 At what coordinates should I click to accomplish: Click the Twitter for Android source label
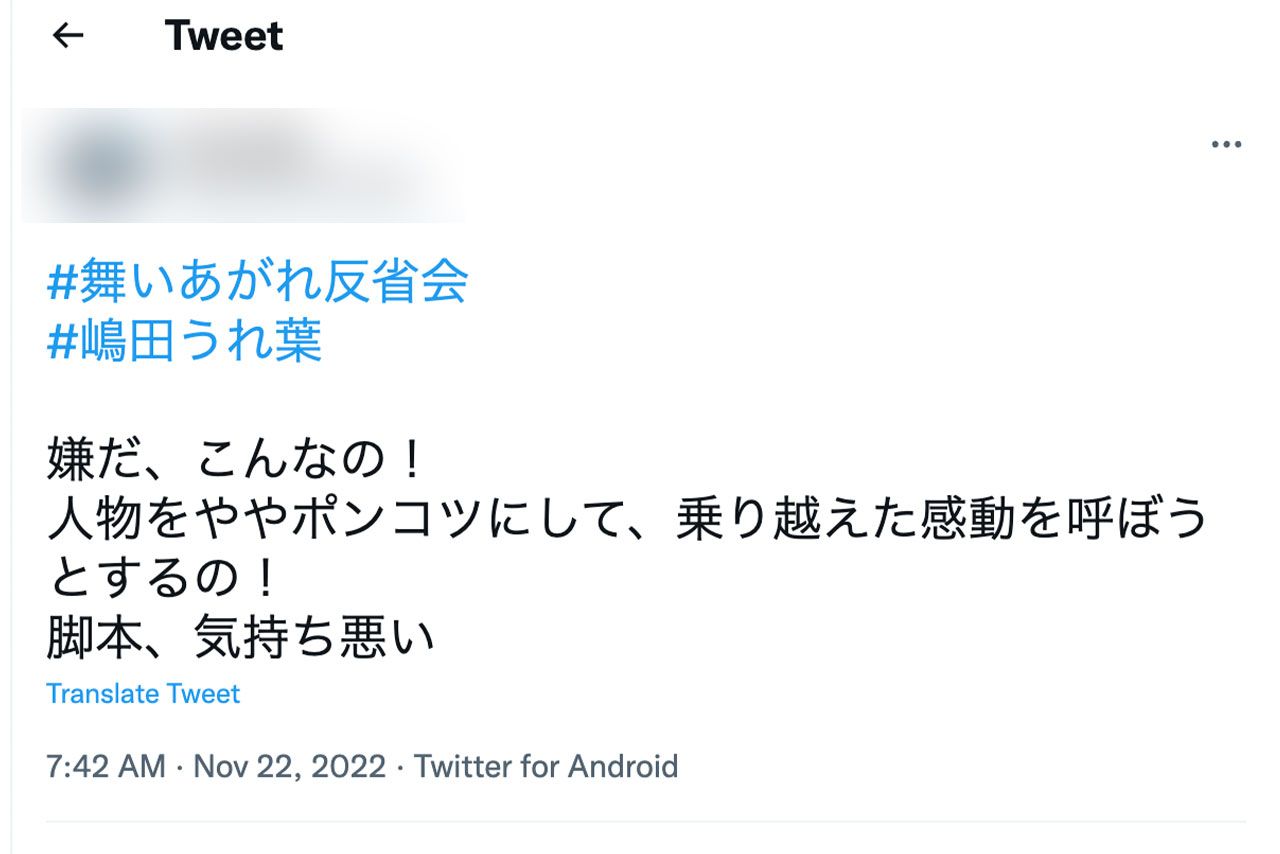[x=548, y=767]
